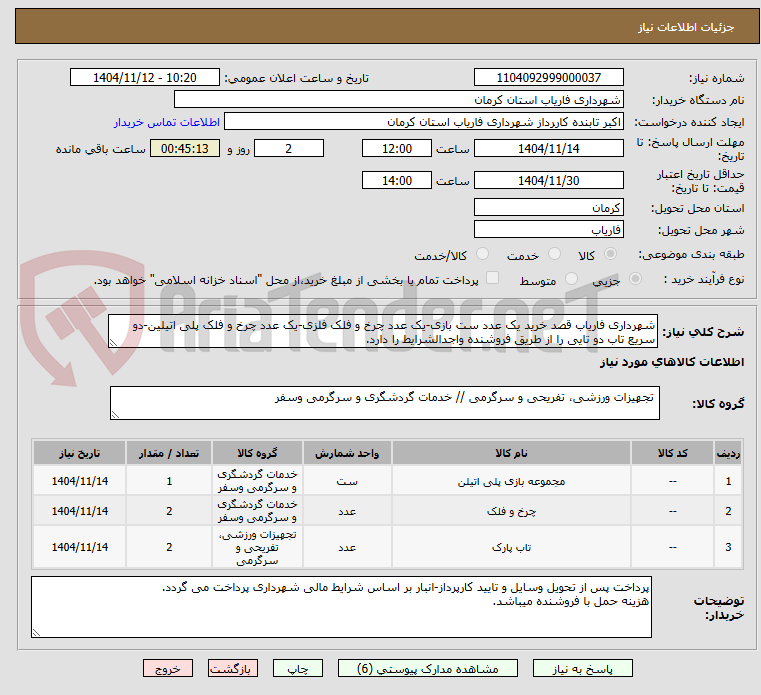
Task: Open مشاهده مدارک پیوستی (6) attachments
Action: pyautogui.click(x=428, y=668)
